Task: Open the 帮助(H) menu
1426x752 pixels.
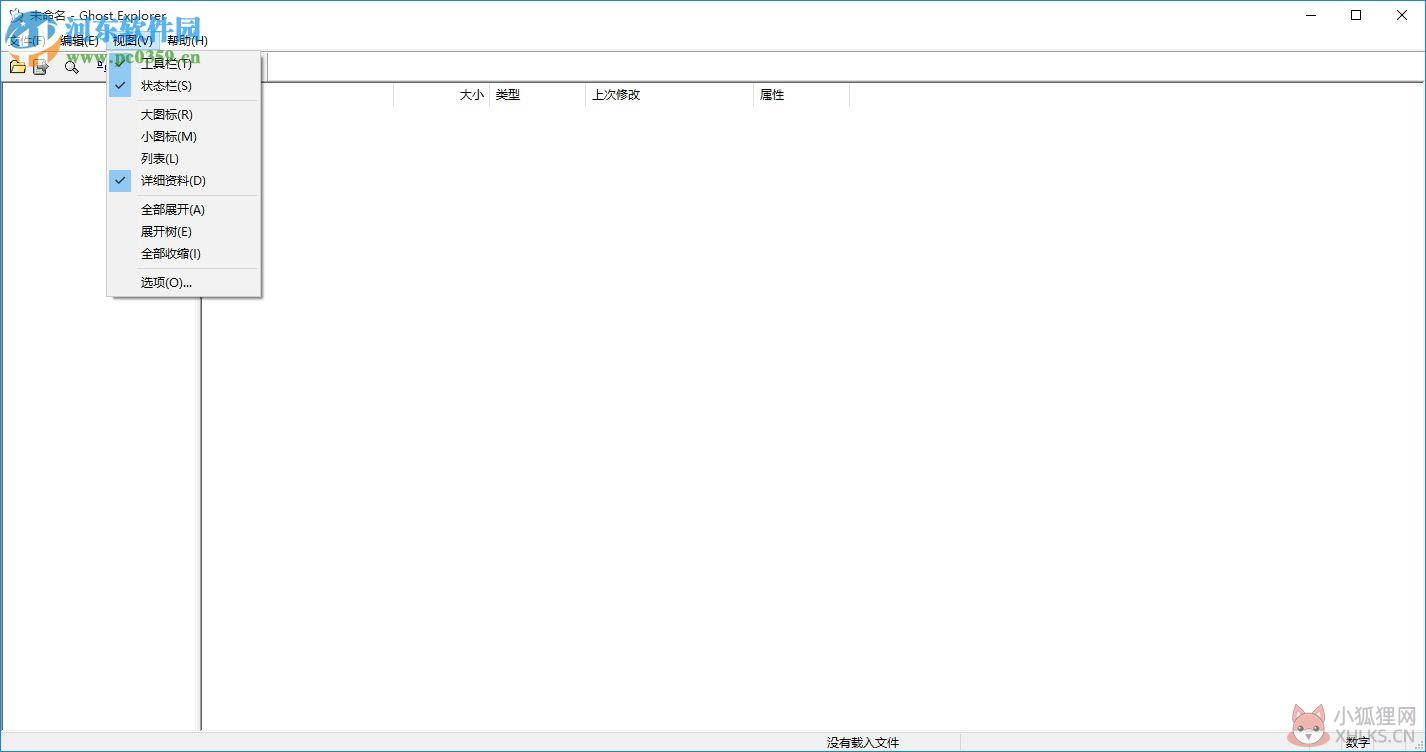Action: pyautogui.click(x=187, y=41)
